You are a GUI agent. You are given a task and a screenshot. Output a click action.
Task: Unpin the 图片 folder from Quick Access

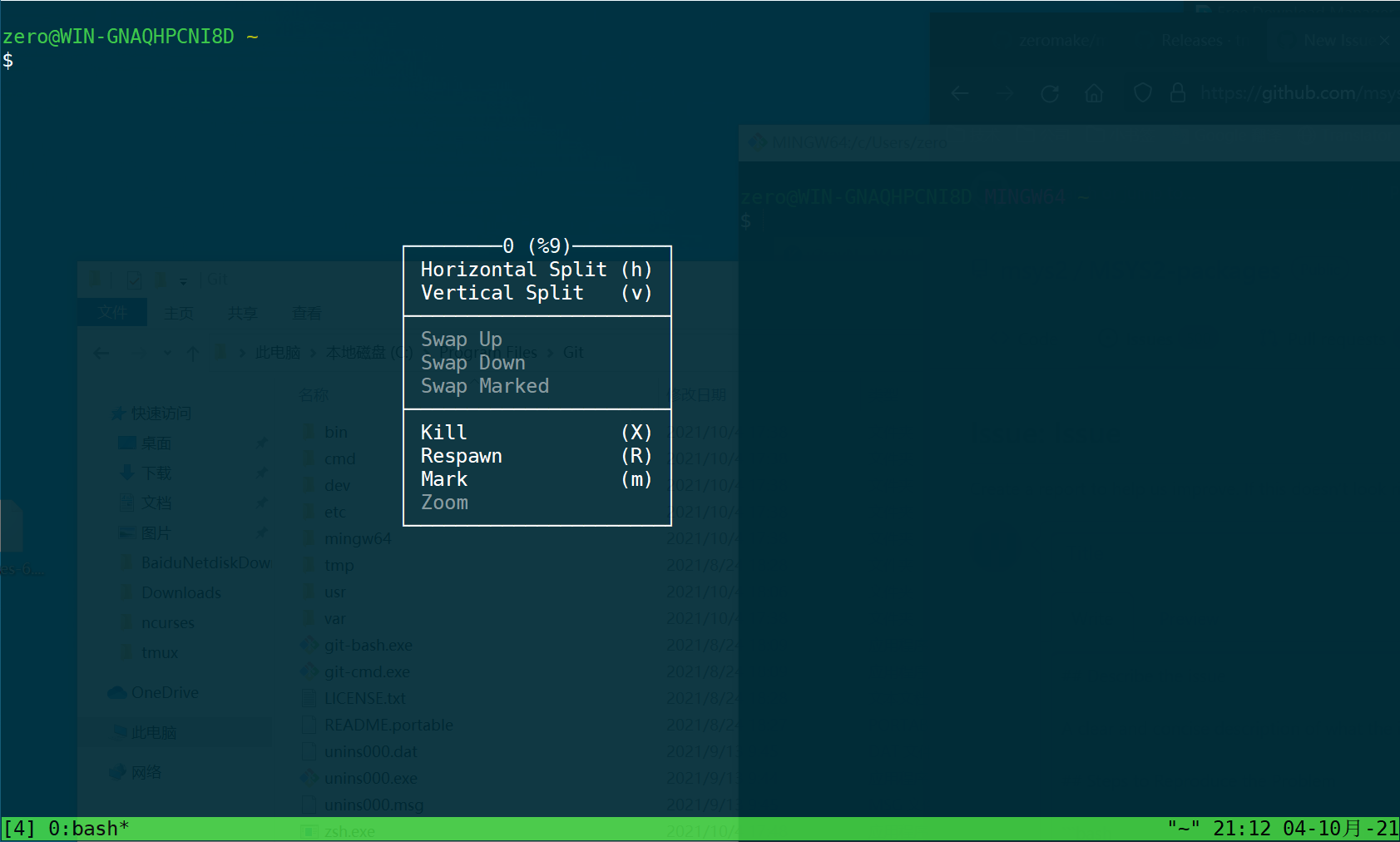pyautogui.click(x=262, y=532)
